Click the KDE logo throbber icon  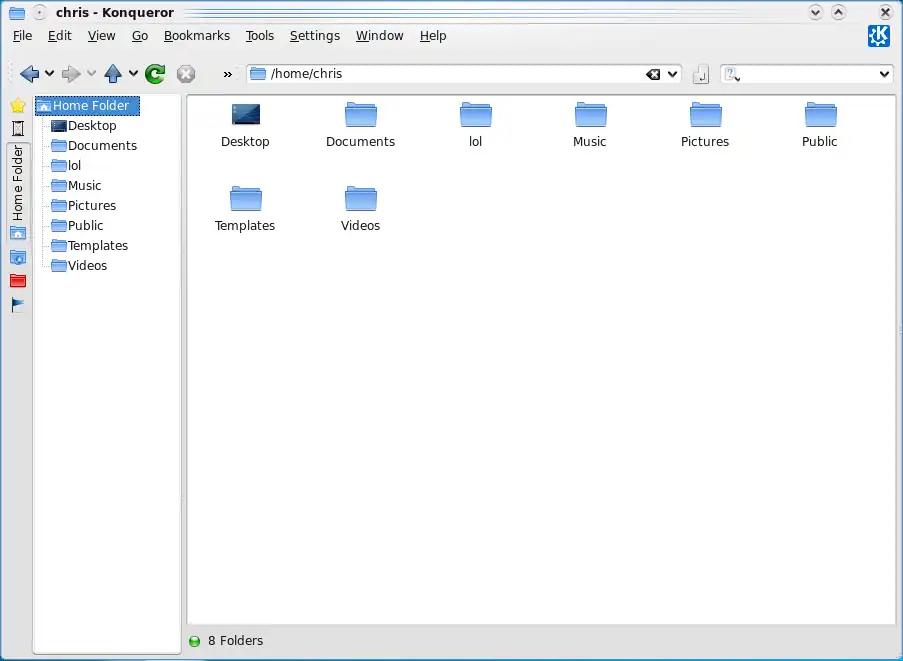(x=878, y=36)
